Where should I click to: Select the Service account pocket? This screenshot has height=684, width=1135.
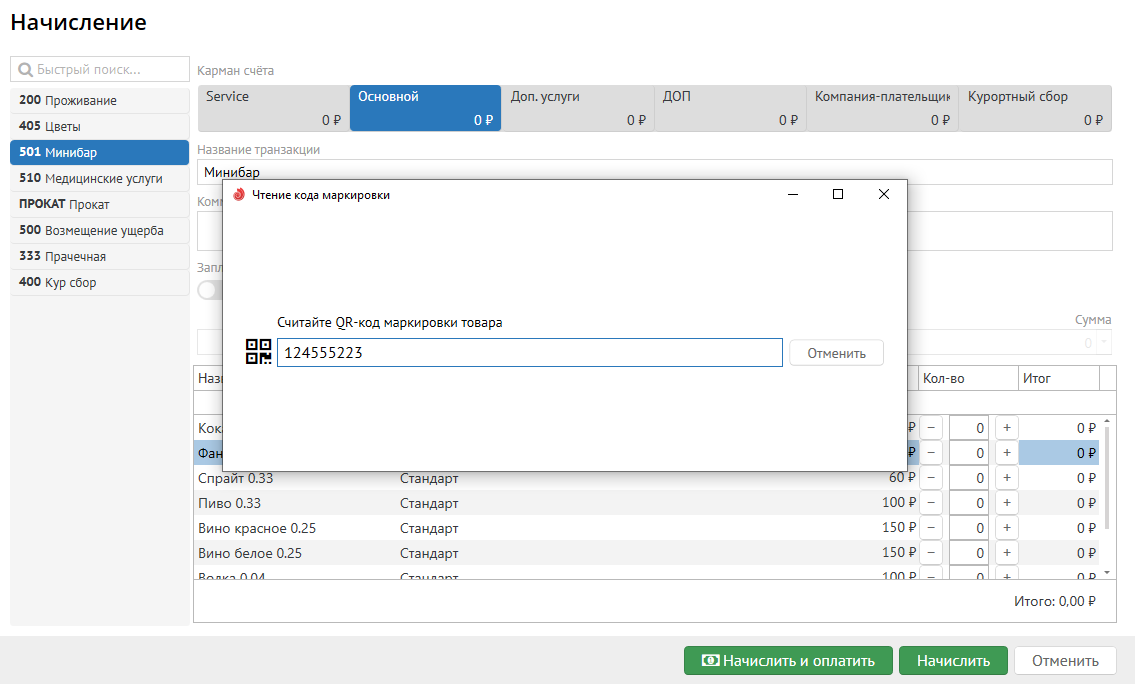274,108
